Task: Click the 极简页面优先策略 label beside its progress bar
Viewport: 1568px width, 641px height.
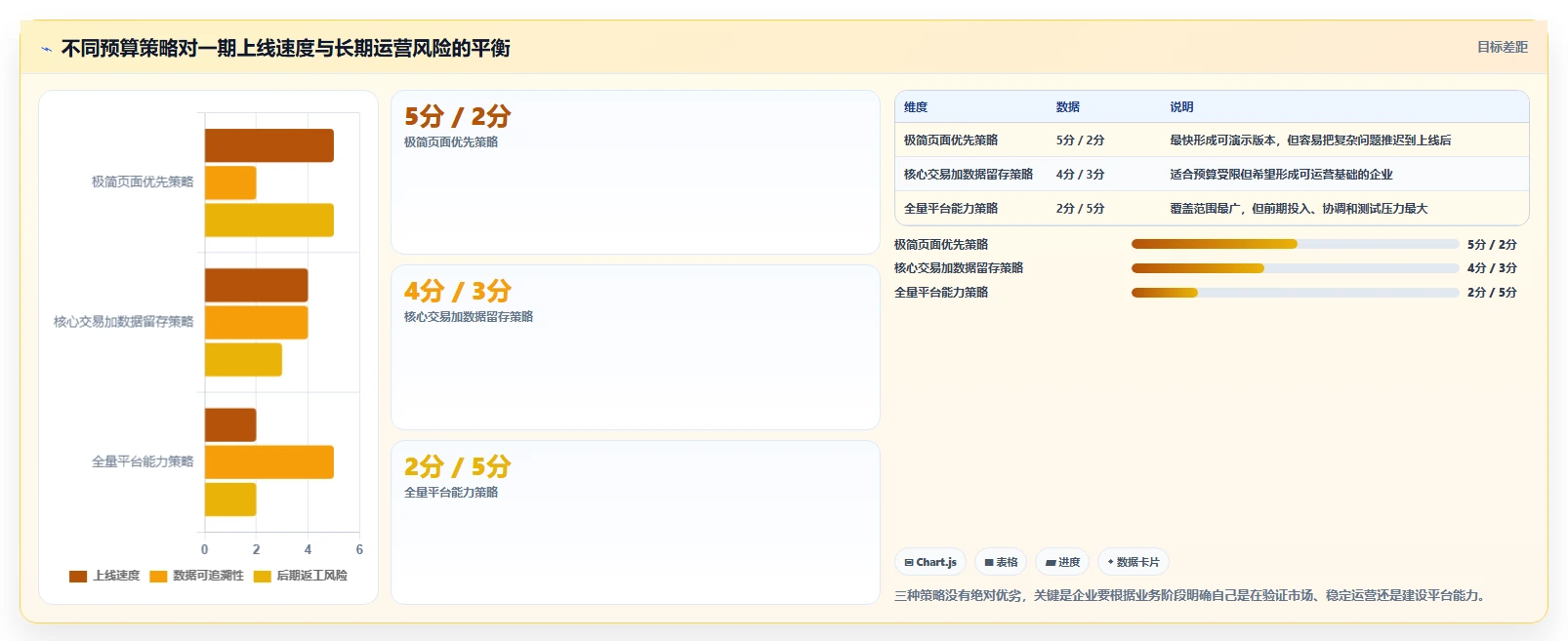Action: point(941,244)
